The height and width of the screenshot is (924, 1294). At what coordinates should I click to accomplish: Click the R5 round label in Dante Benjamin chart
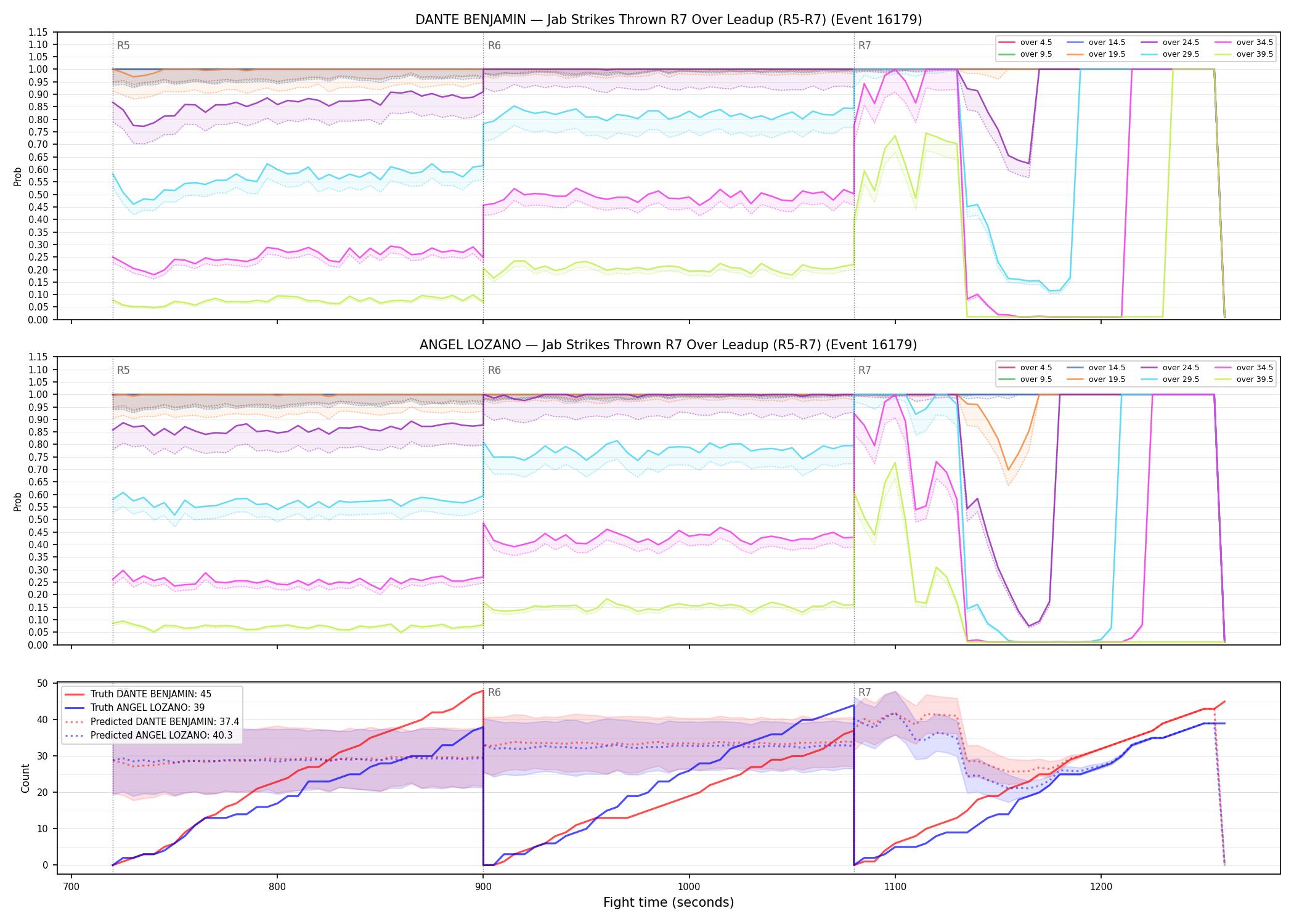123,46
